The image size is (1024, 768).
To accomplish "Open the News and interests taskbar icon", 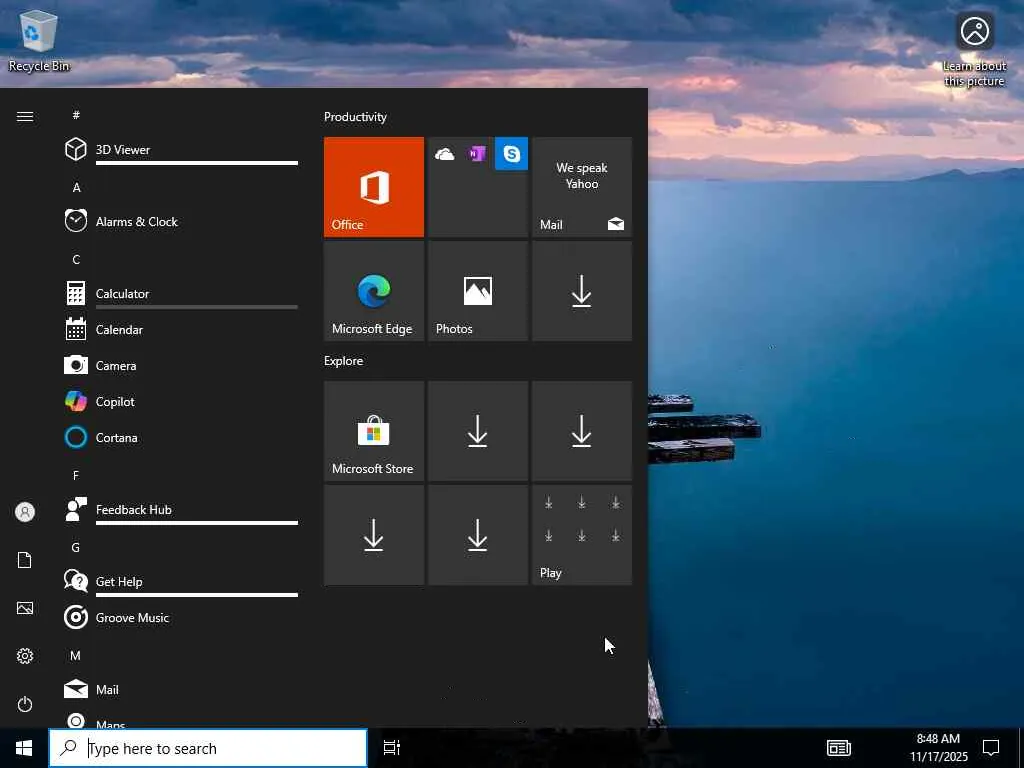I will (839, 748).
